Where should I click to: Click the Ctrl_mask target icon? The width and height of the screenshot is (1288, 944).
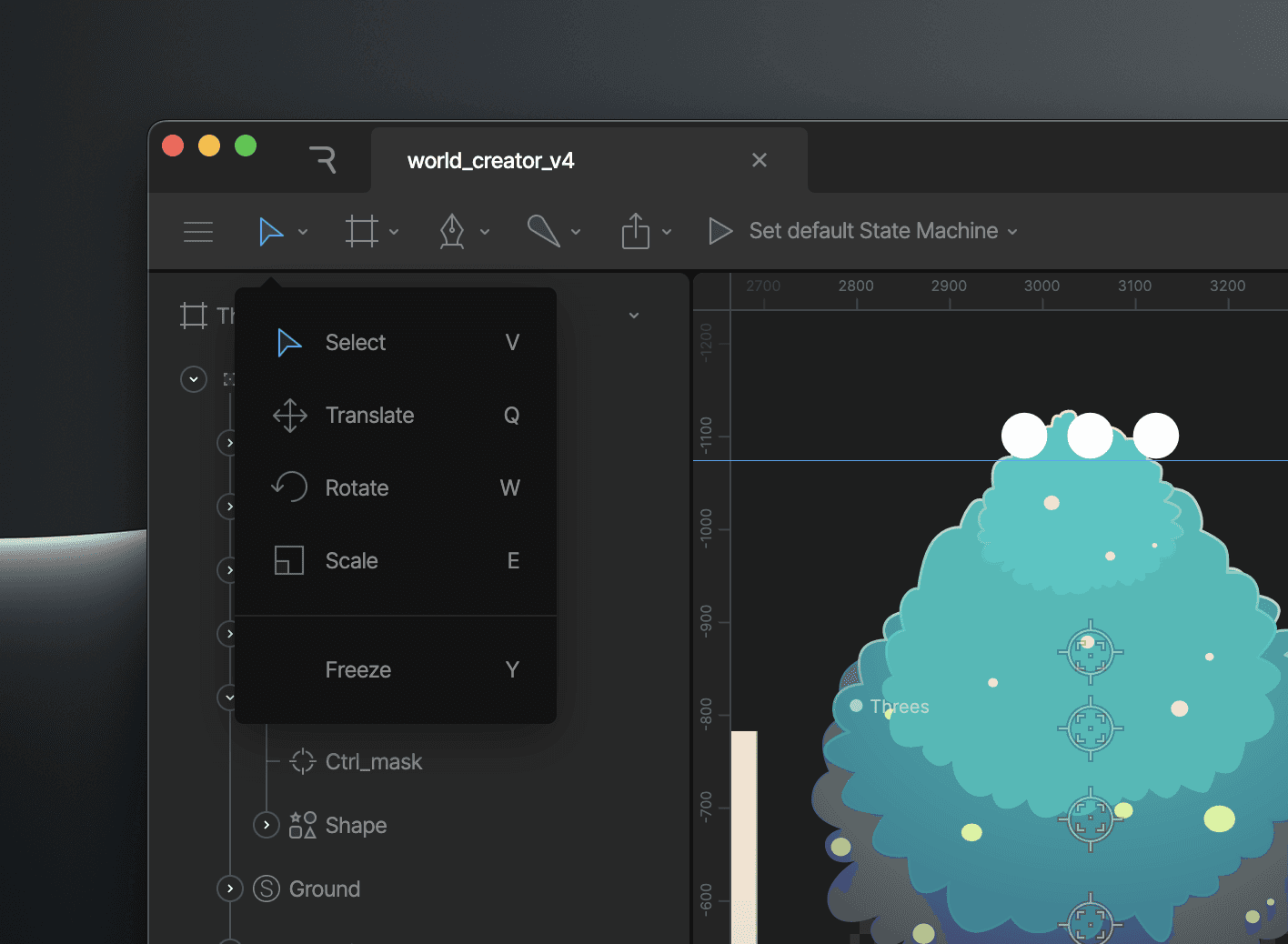point(302,761)
